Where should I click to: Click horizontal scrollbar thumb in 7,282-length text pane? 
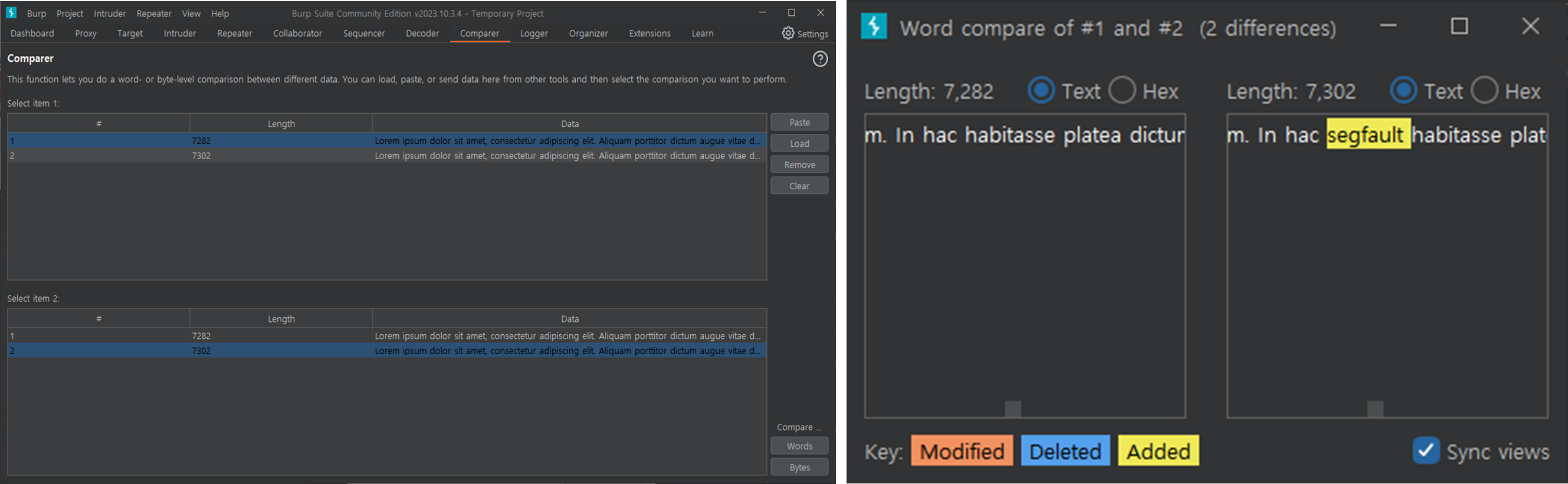[x=1013, y=409]
